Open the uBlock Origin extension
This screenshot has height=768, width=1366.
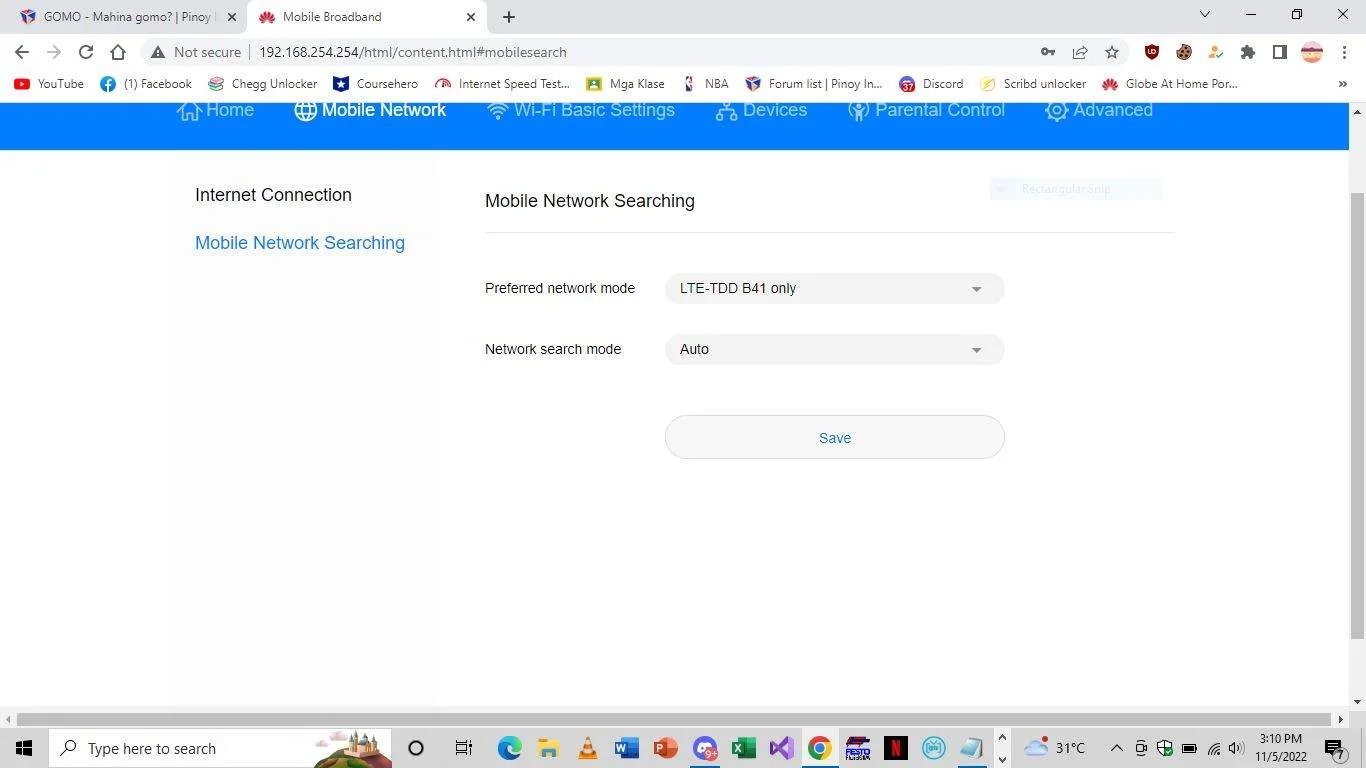click(1152, 52)
